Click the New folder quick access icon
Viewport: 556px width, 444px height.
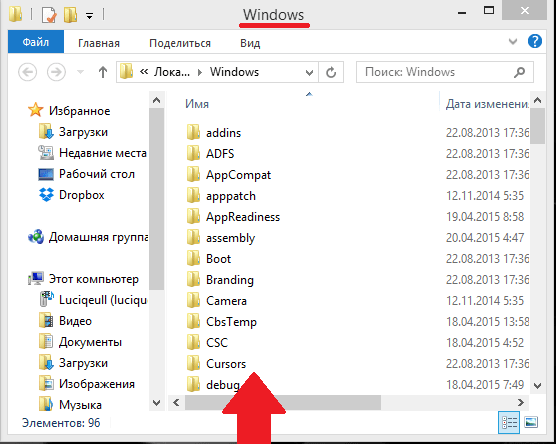tap(71, 15)
